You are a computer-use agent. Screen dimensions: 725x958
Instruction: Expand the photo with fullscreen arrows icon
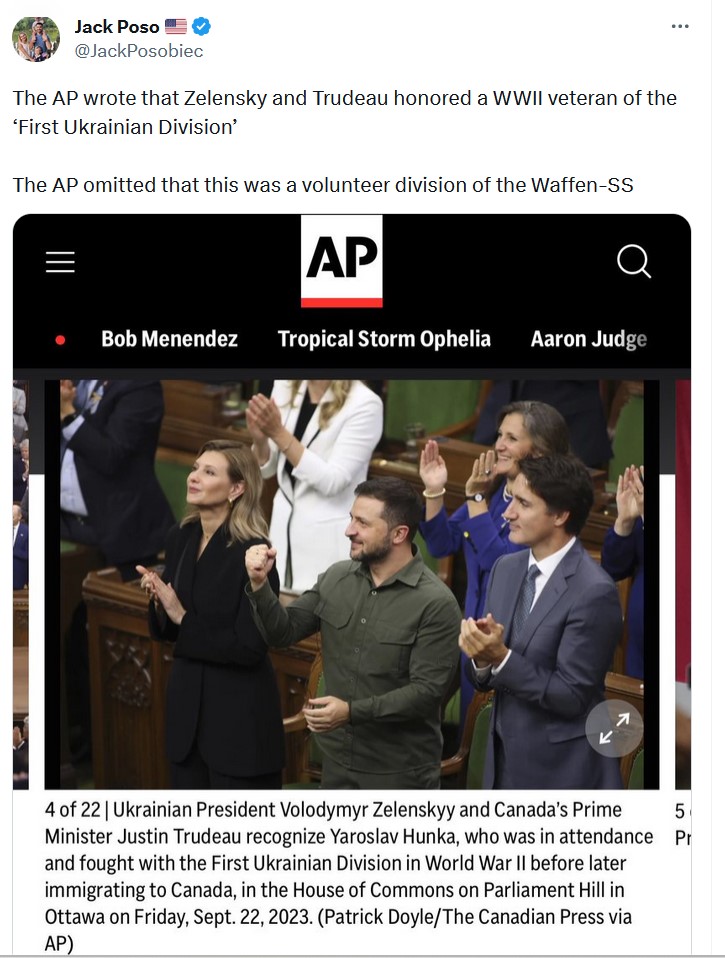click(614, 728)
